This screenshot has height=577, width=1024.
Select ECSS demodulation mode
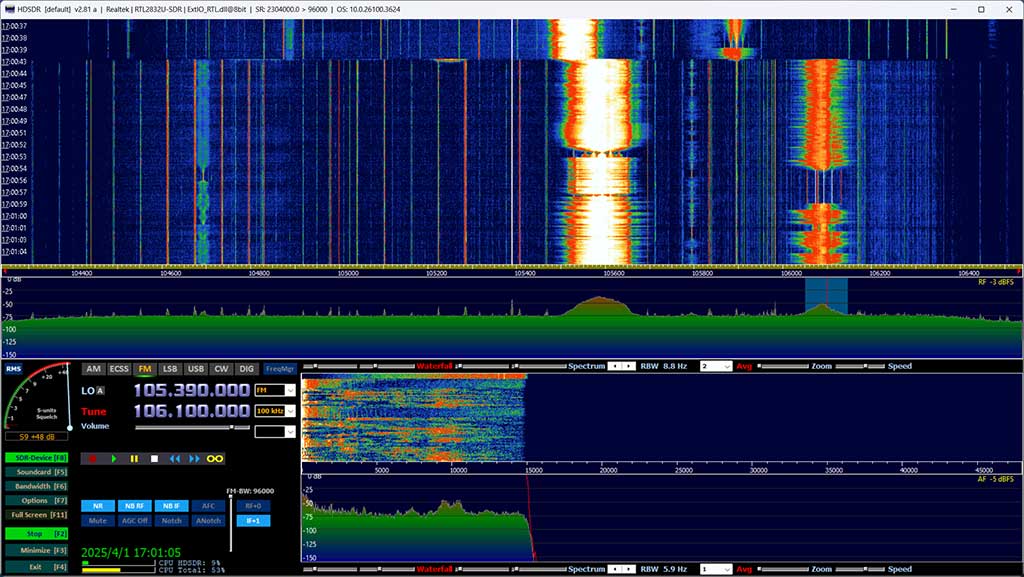(119, 369)
